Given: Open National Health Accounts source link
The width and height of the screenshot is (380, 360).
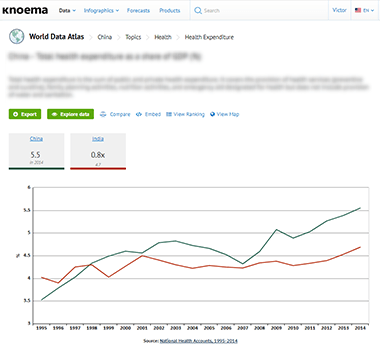Looking at the screenshot, I should pos(199,341).
